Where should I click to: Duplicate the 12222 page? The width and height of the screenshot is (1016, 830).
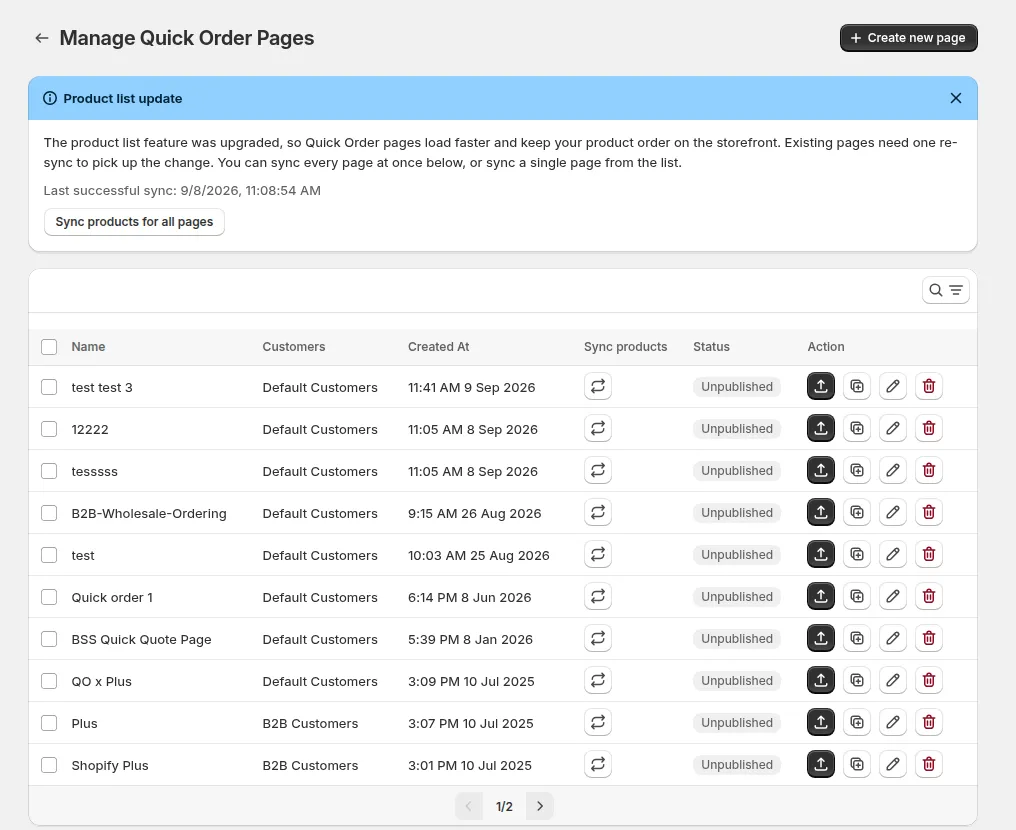(x=857, y=429)
